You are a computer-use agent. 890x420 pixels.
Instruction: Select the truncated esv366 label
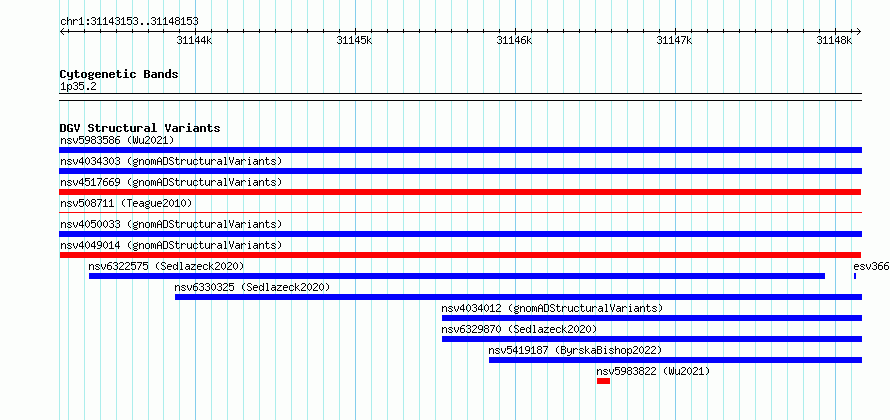tap(871, 266)
